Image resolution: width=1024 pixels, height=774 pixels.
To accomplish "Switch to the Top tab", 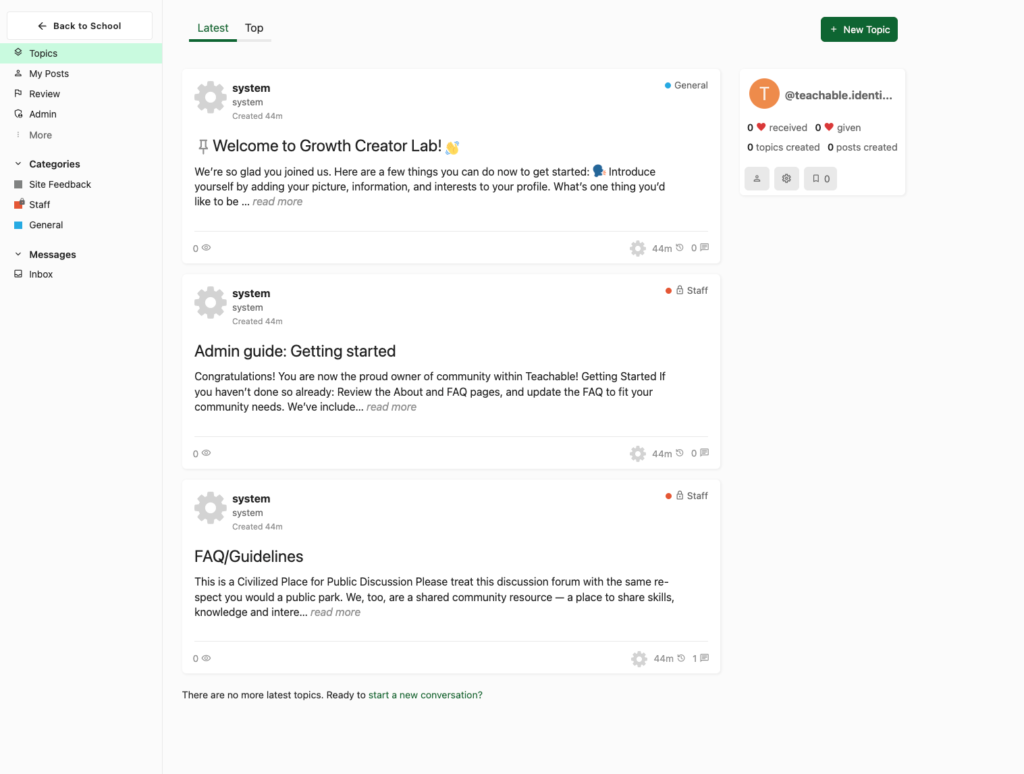I will [254, 28].
